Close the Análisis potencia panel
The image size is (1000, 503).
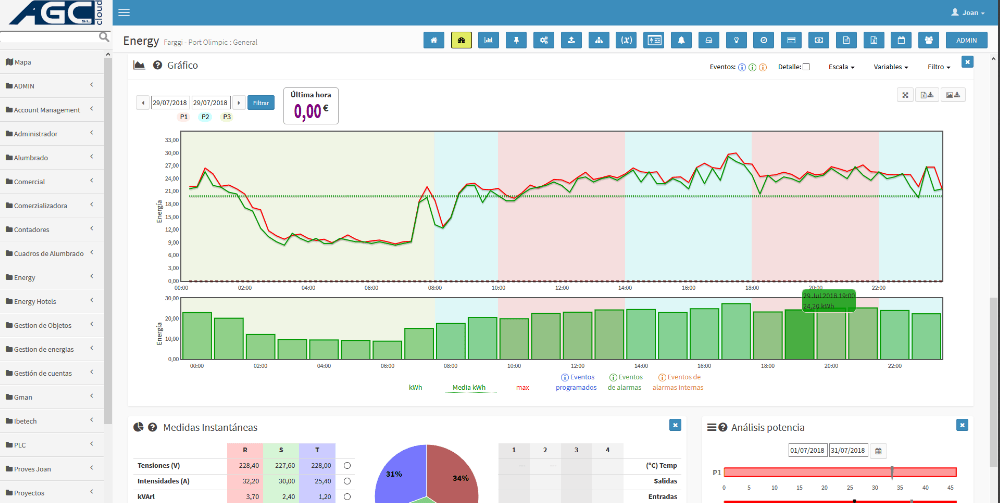[x=962, y=425]
